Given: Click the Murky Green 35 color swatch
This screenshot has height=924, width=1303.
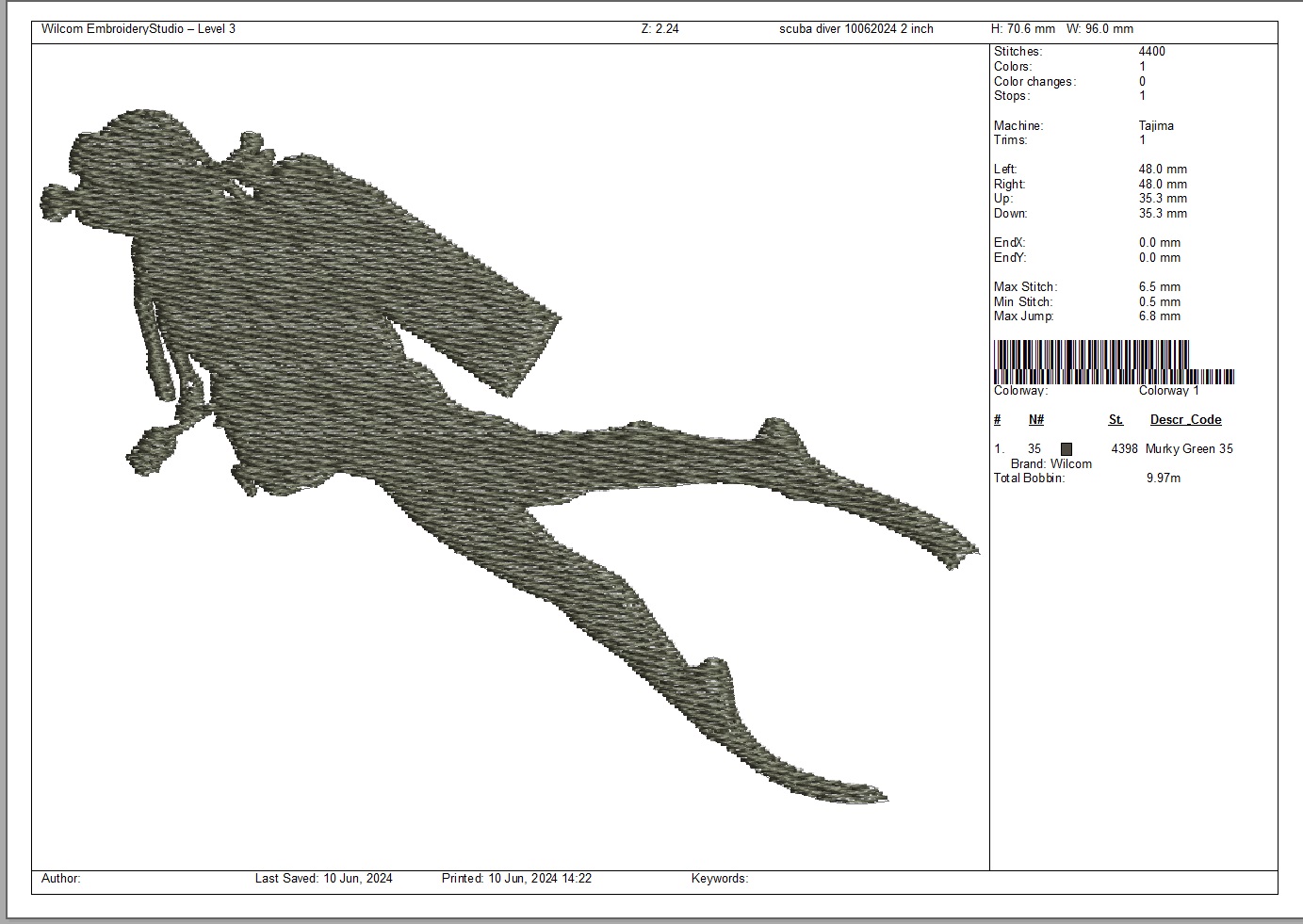Looking at the screenshot, I should [1067, 449].
